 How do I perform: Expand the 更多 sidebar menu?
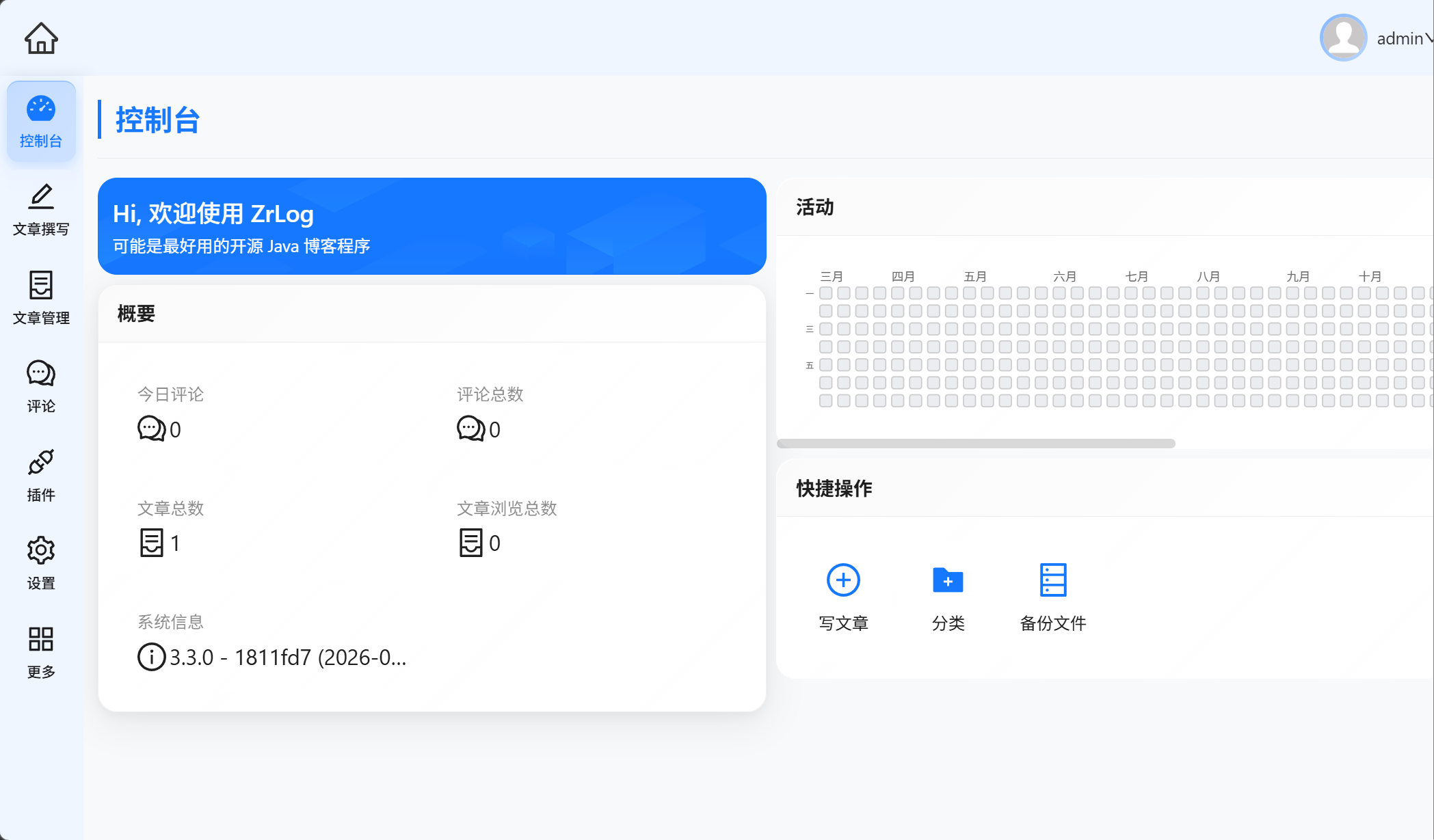41,652
